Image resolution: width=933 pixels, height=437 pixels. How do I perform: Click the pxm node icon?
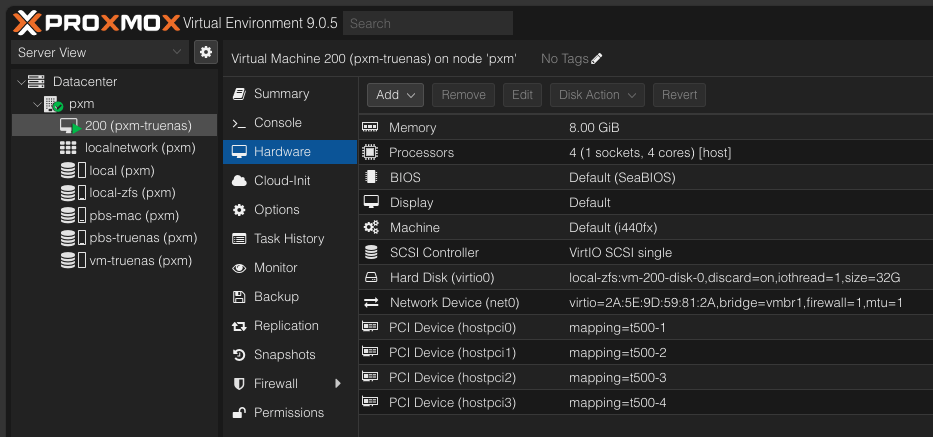[x=54, y=104]
